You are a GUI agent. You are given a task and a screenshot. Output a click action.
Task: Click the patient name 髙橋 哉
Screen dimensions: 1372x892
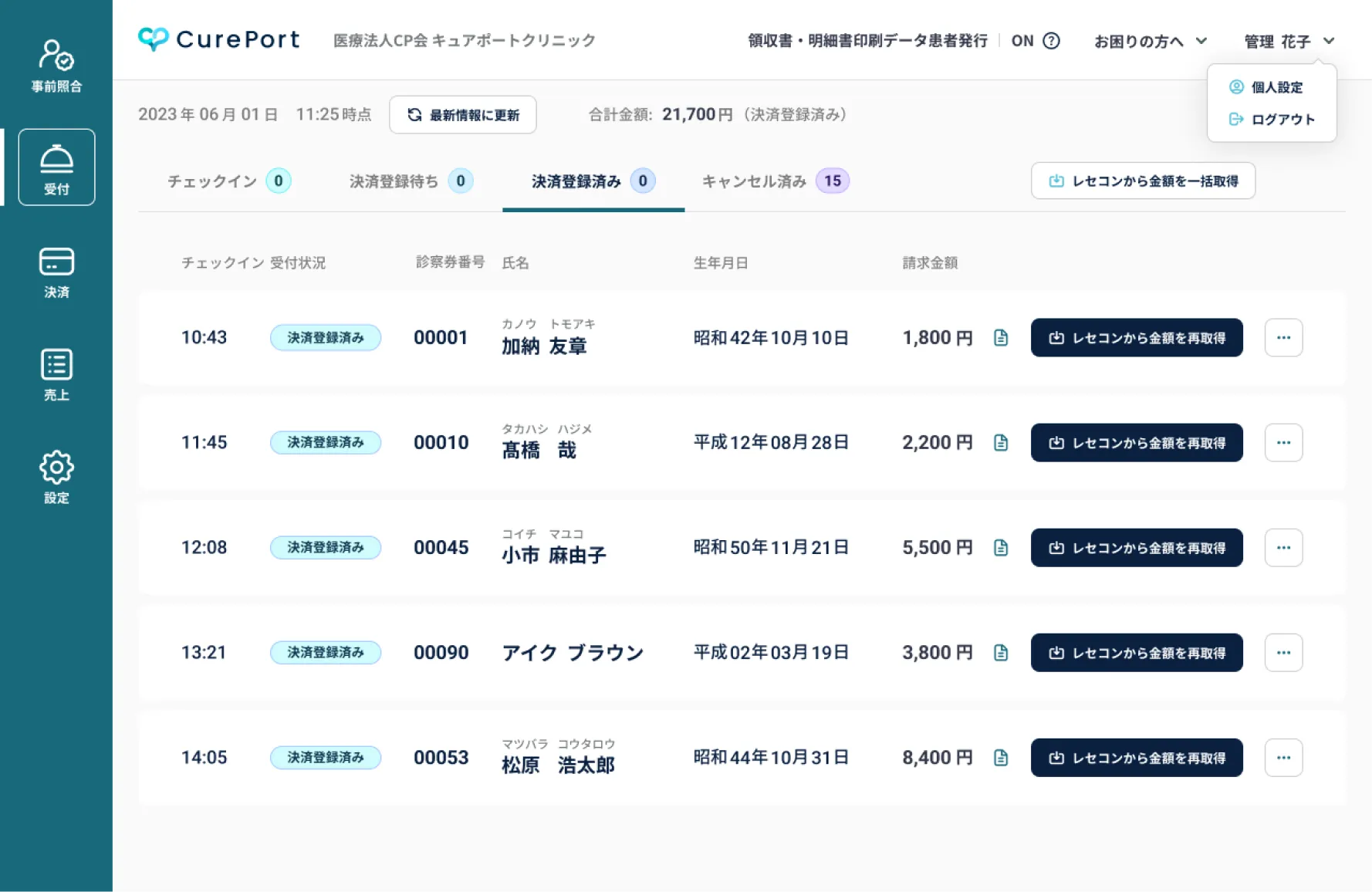click(539, 451)
